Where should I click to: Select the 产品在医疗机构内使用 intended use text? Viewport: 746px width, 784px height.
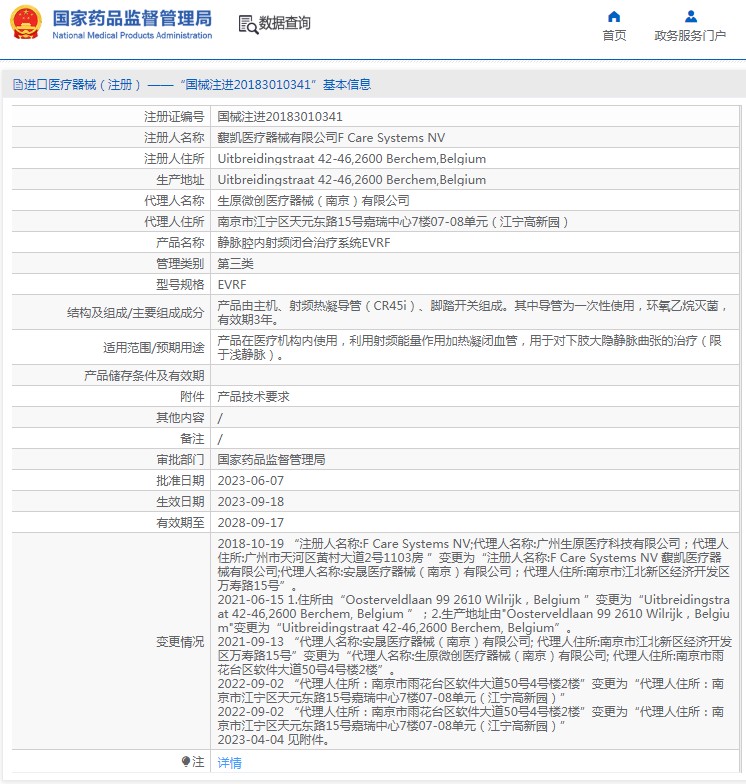470,347
